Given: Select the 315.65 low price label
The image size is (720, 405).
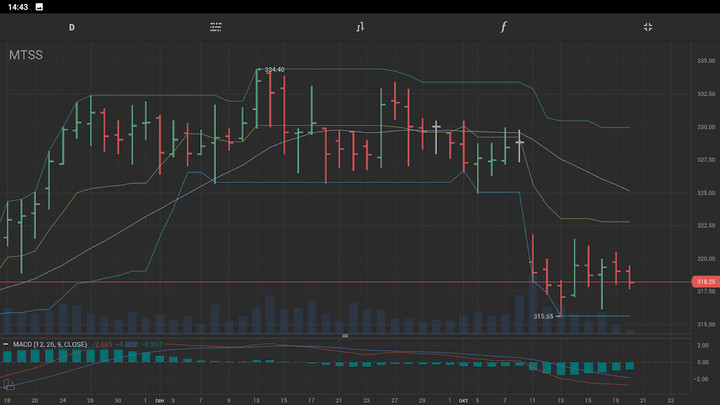Looking at the screenshot, I should point(543,316).
